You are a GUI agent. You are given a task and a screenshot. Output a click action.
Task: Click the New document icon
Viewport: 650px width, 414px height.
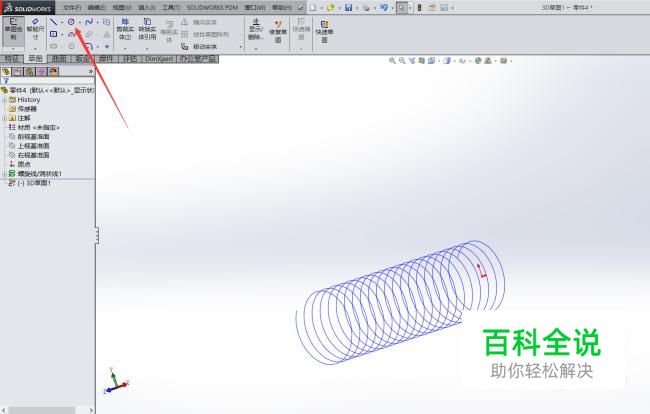[313, 7]
